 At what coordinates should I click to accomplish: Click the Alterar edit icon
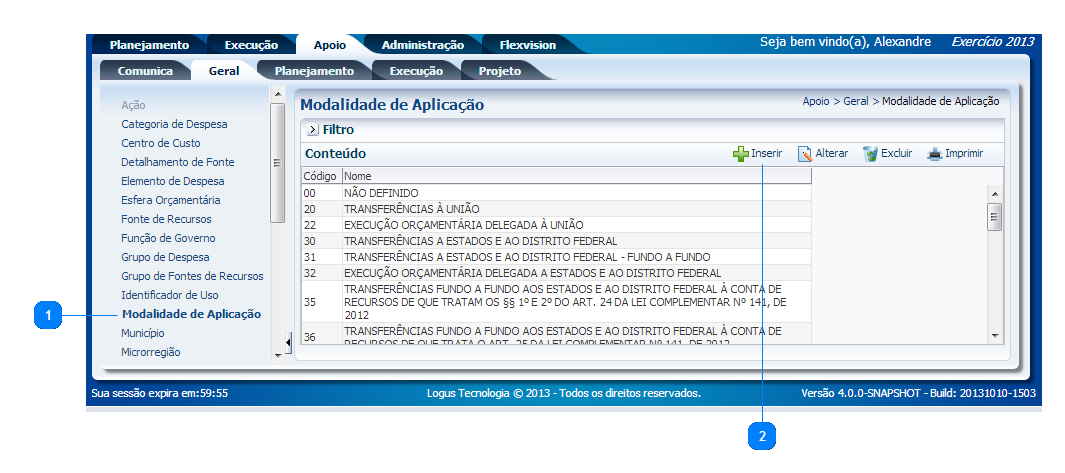click(x=804, y=154)
